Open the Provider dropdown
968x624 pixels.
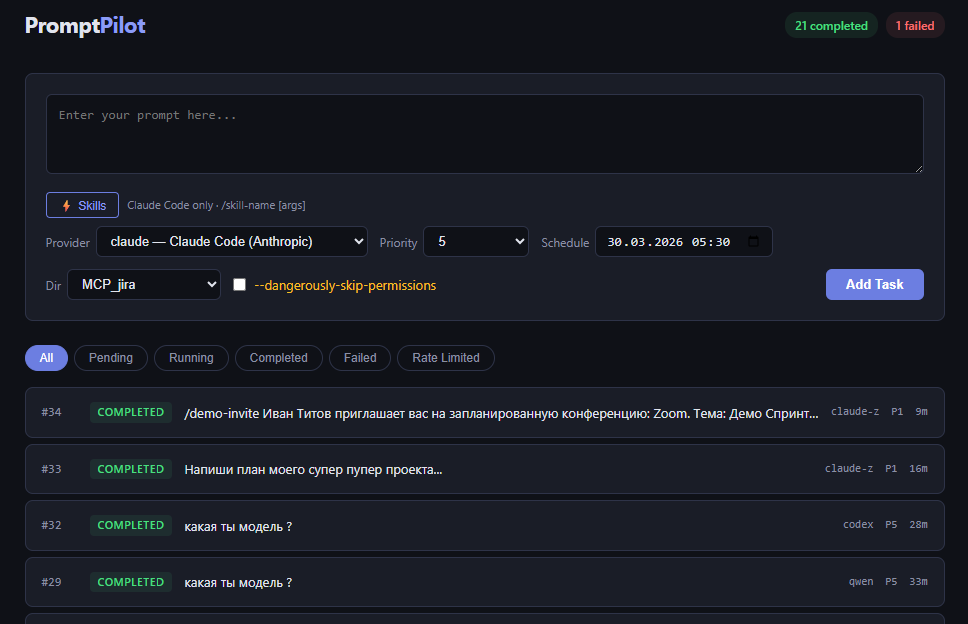[x=232, y=241]
